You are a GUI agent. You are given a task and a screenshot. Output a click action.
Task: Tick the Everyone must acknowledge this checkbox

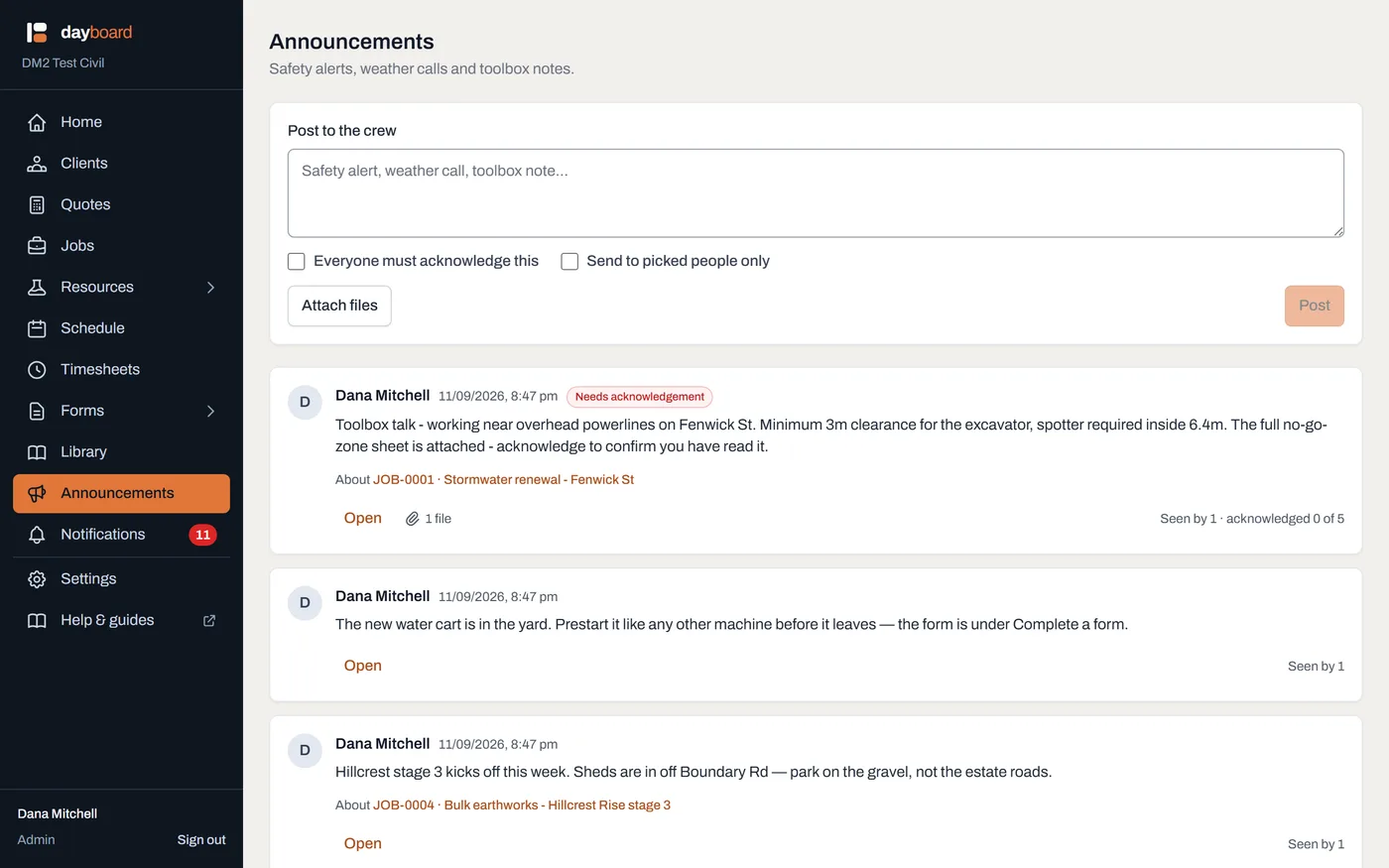tap(296, 261)
